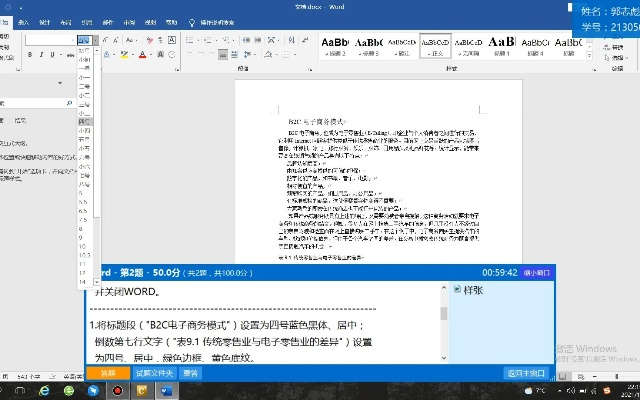
Task: Open the font size dropdown arrow
Action: coord(96,40)
